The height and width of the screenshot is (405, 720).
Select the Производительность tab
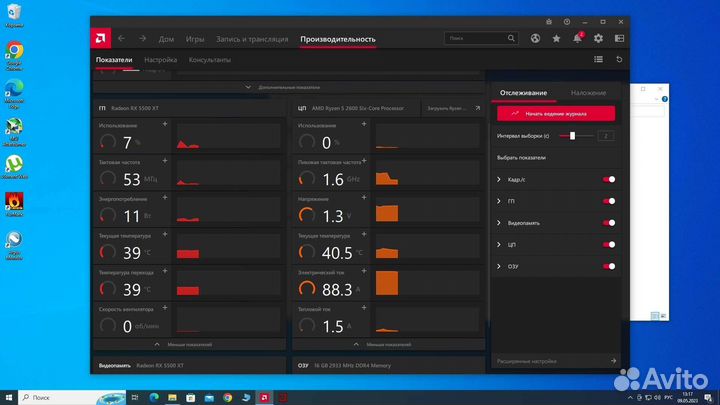point(338,39)
